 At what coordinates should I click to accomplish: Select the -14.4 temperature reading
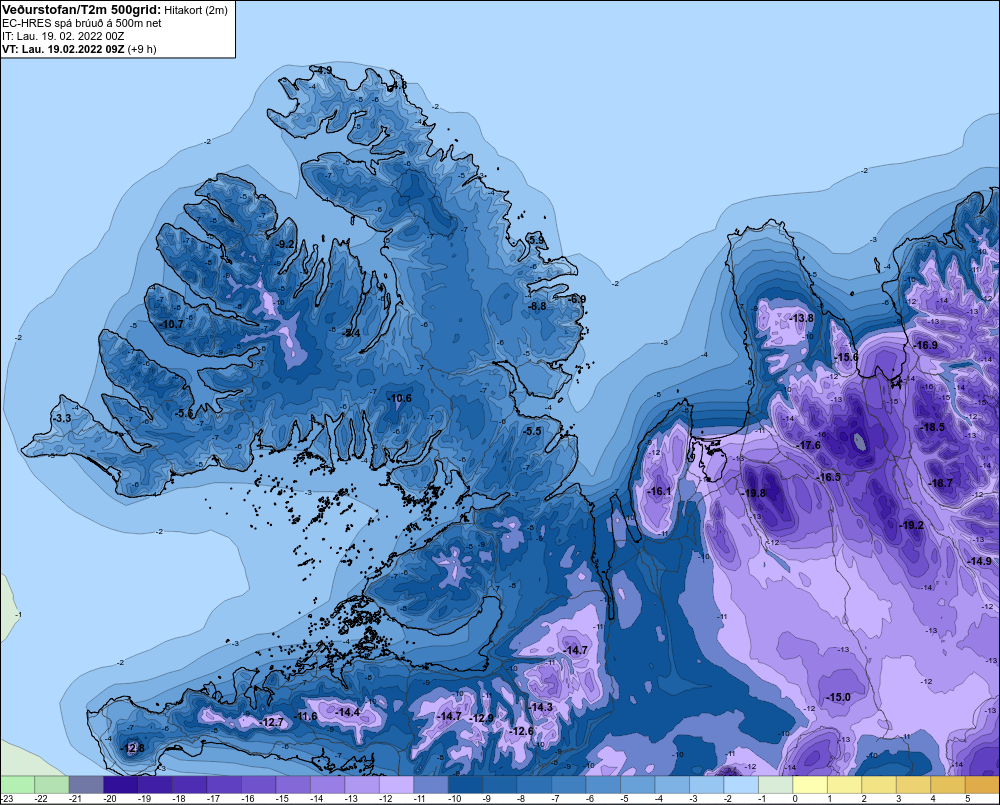coord(347,712)
